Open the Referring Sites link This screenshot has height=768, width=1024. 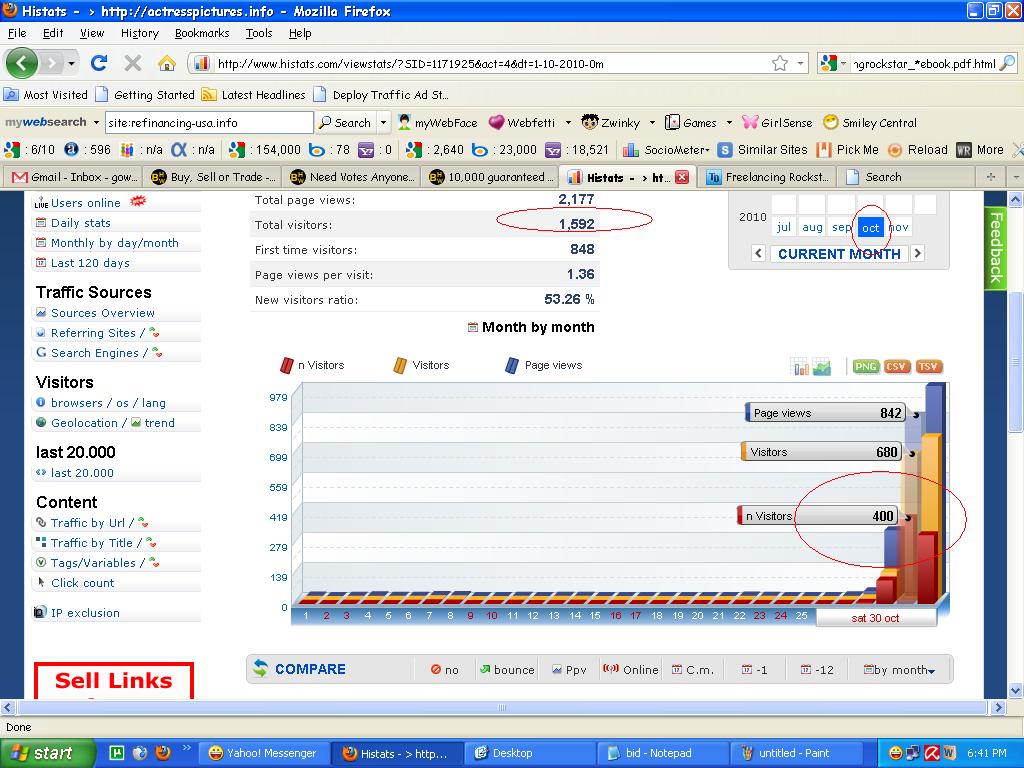pos(93,333)
